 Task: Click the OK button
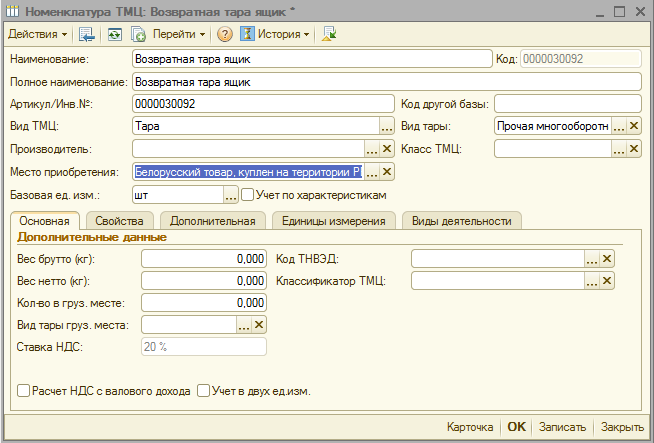click(x=516, y=427)
